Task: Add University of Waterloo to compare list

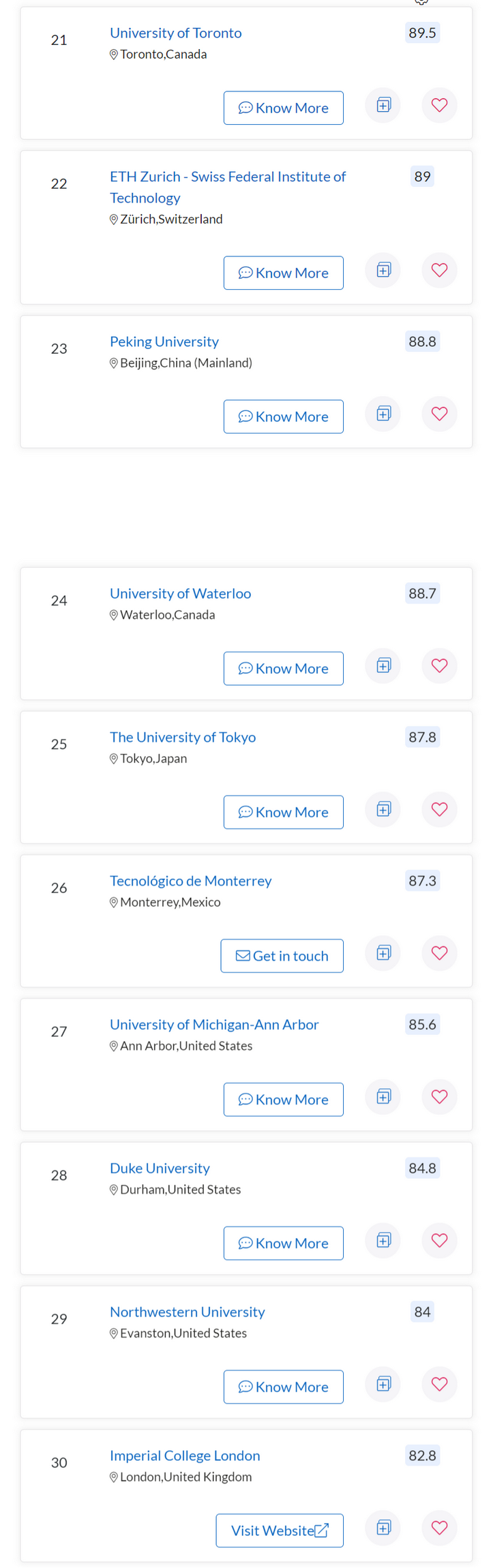Action: point(383,665)
